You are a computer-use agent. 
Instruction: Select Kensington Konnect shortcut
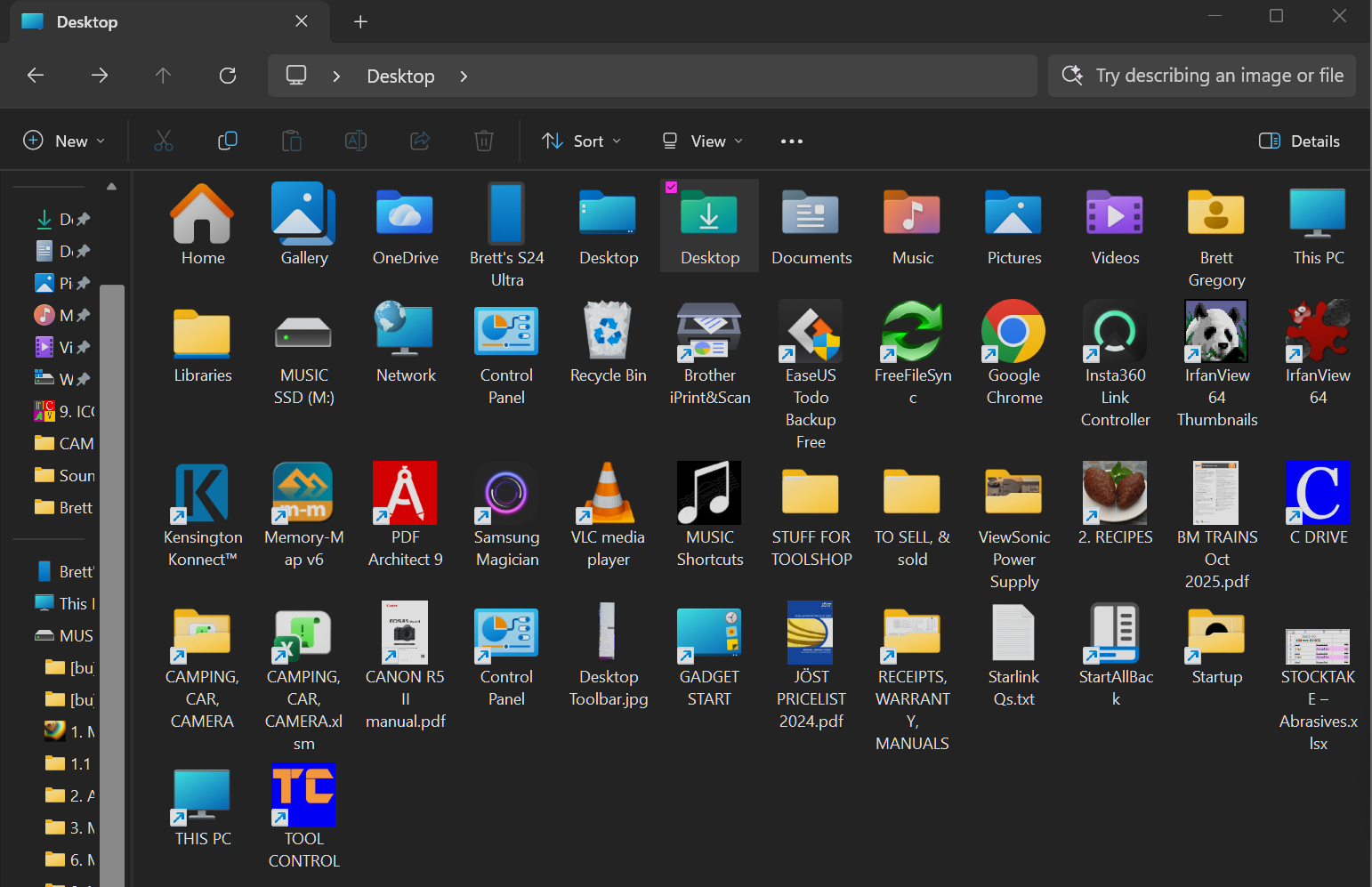tap(203, 493)
